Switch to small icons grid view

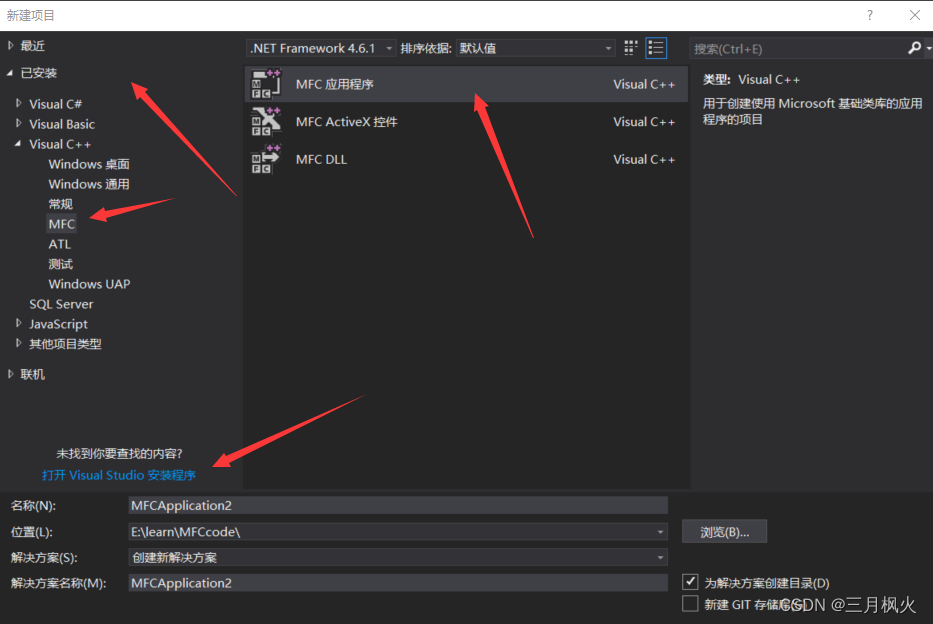point(631,48)
